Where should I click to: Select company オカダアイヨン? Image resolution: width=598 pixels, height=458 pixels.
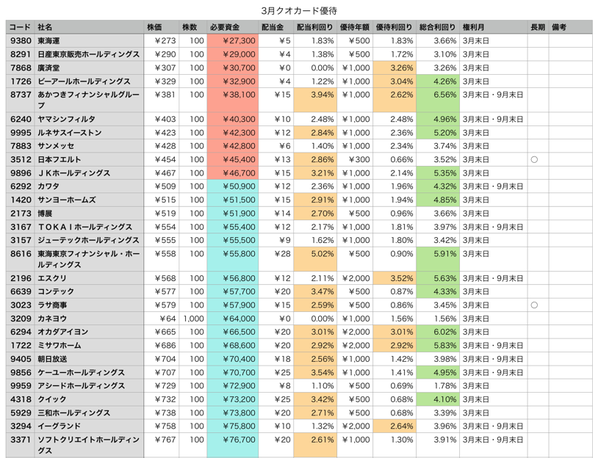tap(63, 332)
